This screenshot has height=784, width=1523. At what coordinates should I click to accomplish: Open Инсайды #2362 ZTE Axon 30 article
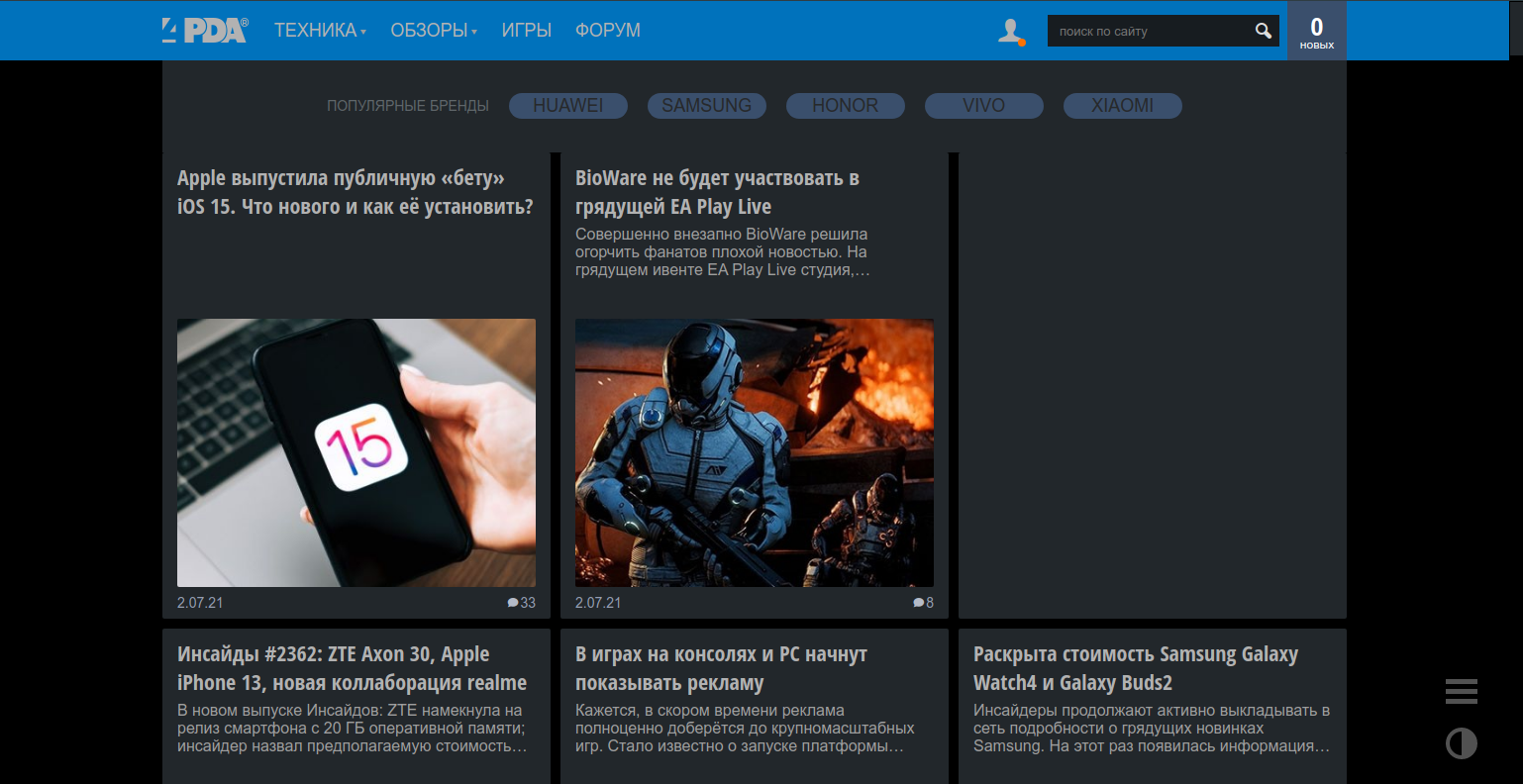[353, 668]
